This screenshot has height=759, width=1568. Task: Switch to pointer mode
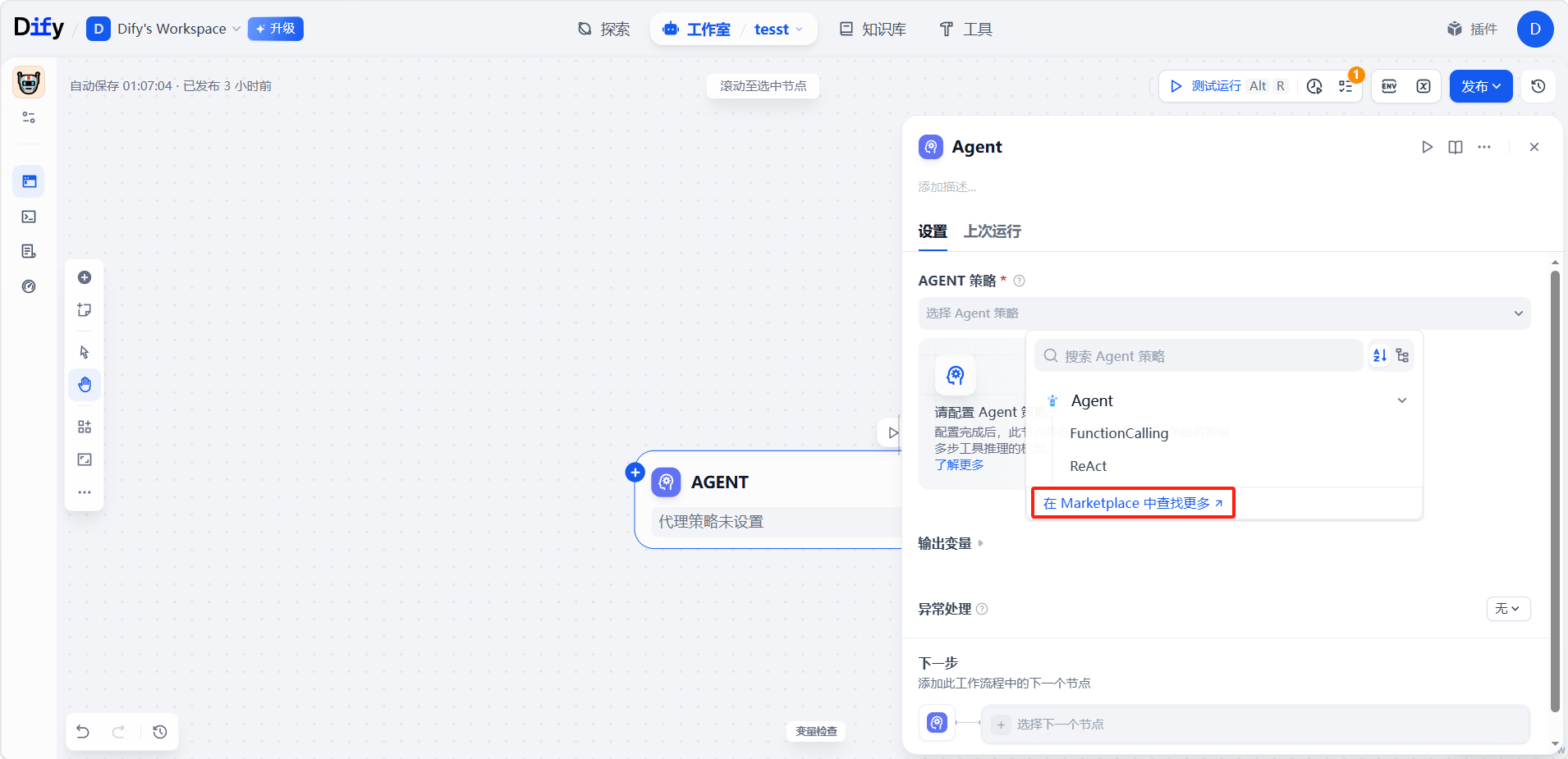[85, 352]
